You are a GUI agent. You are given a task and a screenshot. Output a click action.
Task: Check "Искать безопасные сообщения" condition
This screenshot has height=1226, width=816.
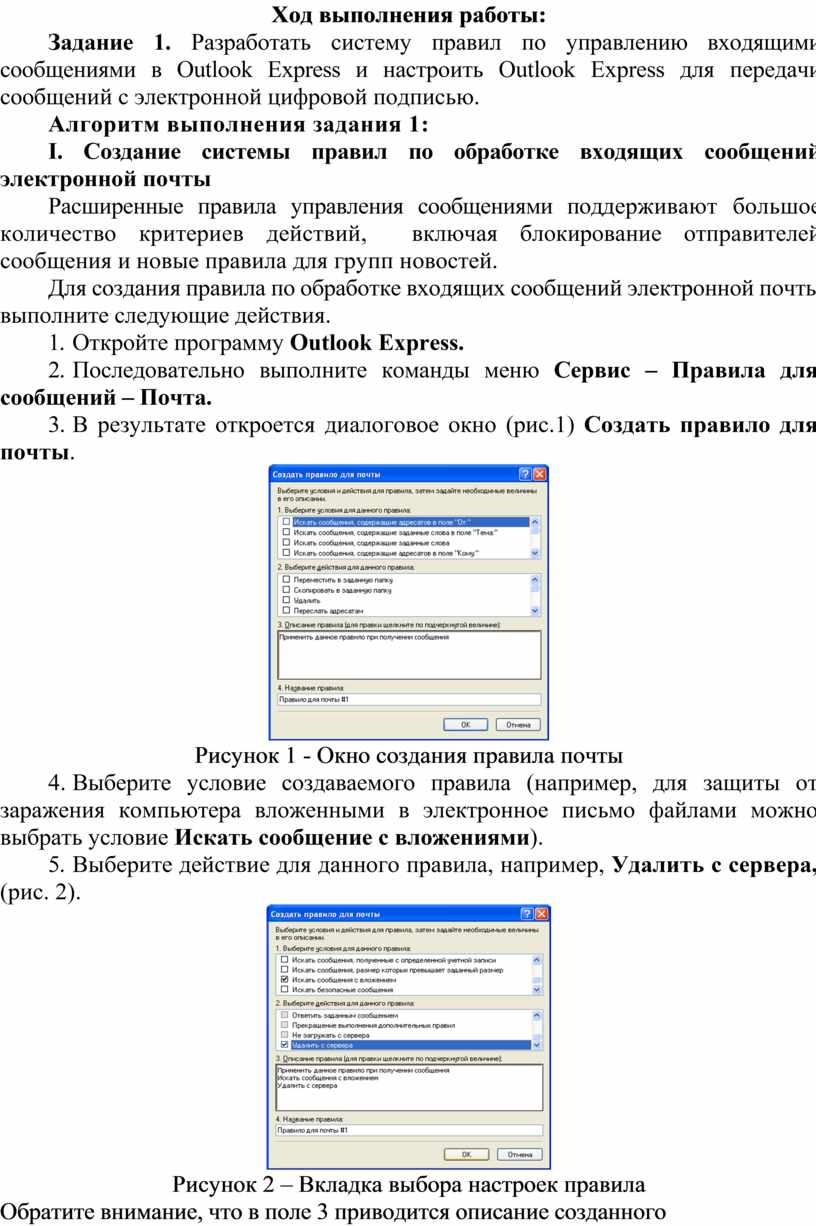pyautogui.click(x=285, y=990)
